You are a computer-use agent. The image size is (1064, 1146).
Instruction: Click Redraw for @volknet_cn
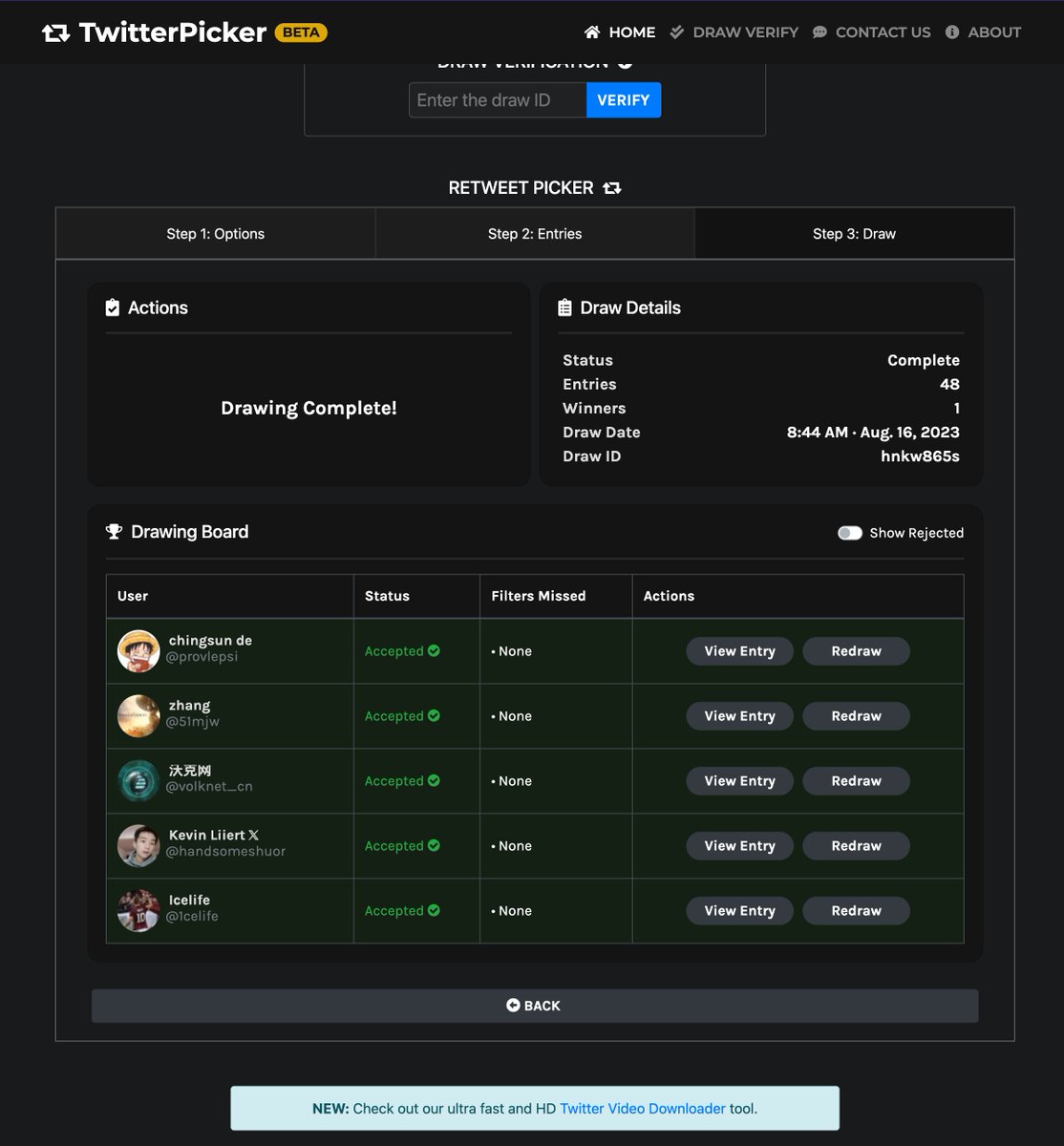pyautogui.click(x=856, y=781)
